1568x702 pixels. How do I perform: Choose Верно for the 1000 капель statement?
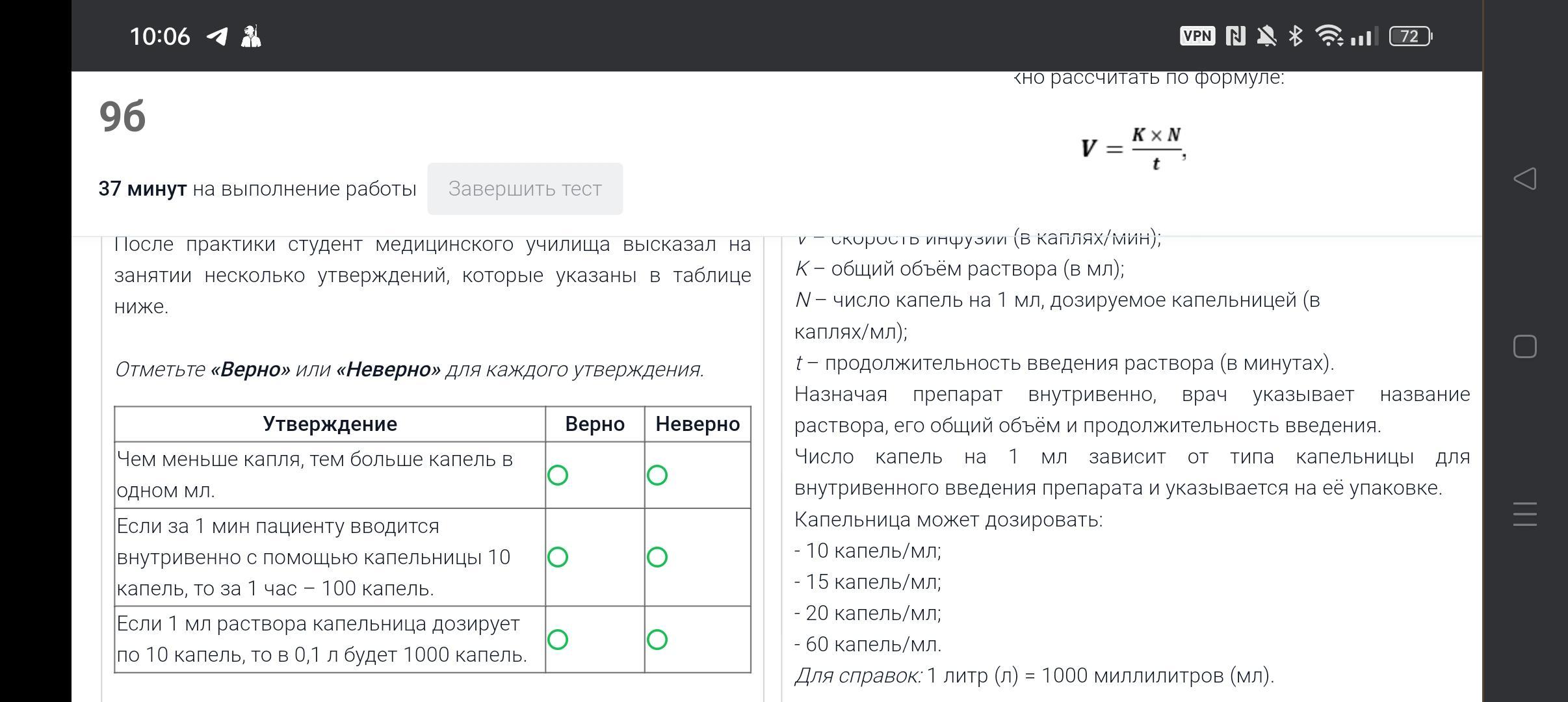[x=558, y=640]
